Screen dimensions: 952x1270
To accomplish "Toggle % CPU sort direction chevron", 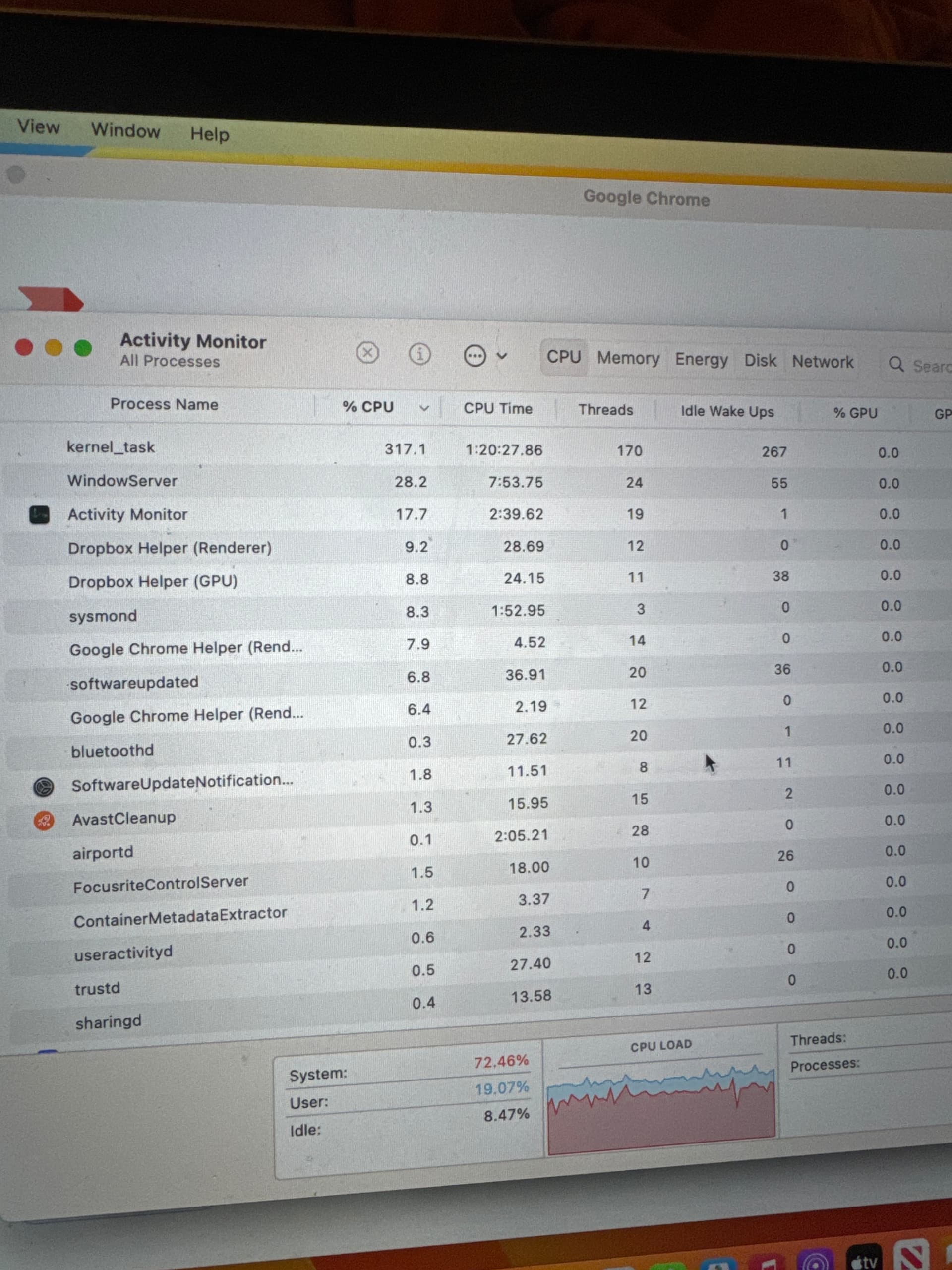I will pos(424,408).
